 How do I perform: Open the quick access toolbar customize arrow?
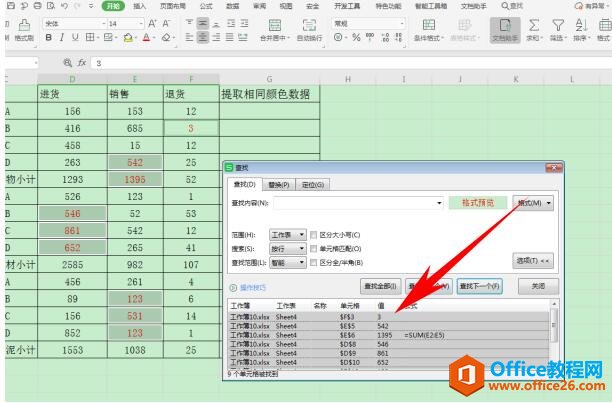click(x=91, y=6)
